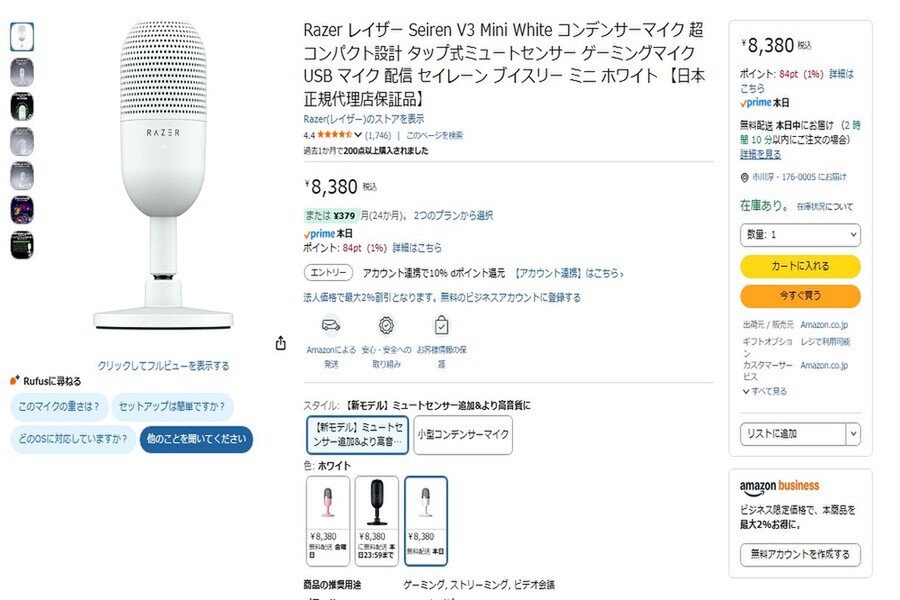Image resolution: width=900 pixels, height=600 pixels.
Task: Ask Rufus このマイクの重さは？
Action: coord(58,406)
